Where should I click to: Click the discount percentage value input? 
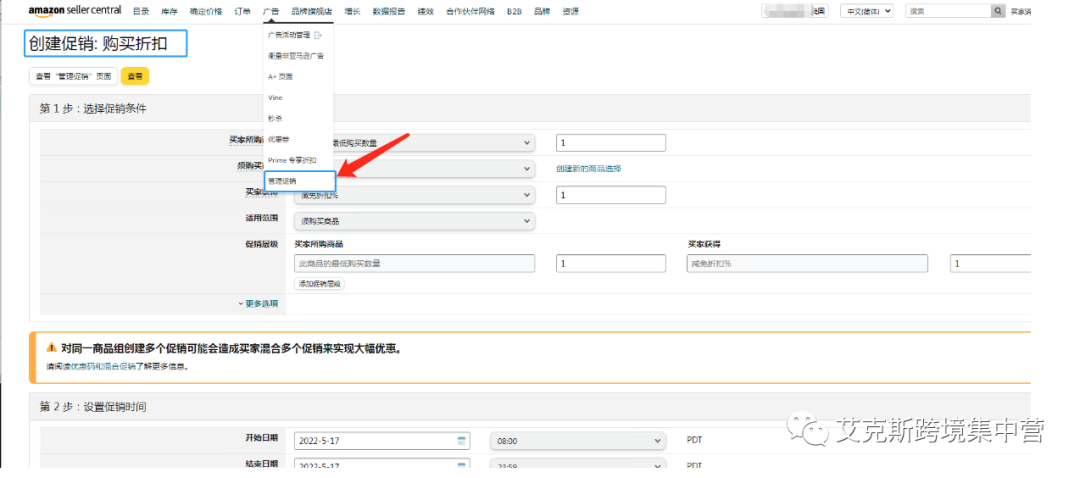[x=611, y=195]
